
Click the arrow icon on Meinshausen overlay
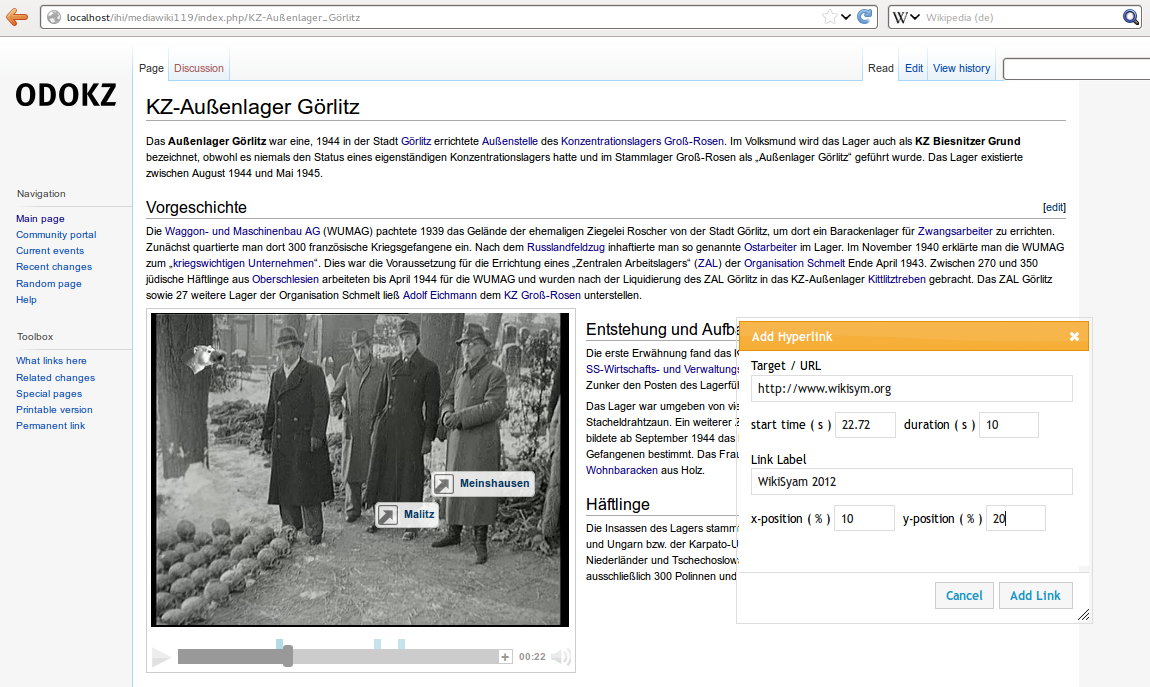[444, 484]
